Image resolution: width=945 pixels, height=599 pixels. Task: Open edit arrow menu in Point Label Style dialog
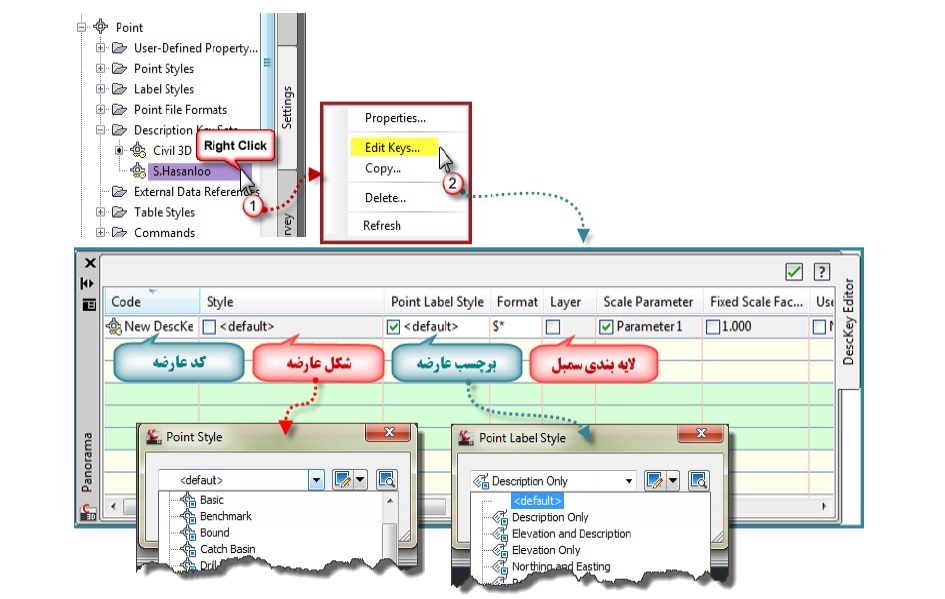673,481
